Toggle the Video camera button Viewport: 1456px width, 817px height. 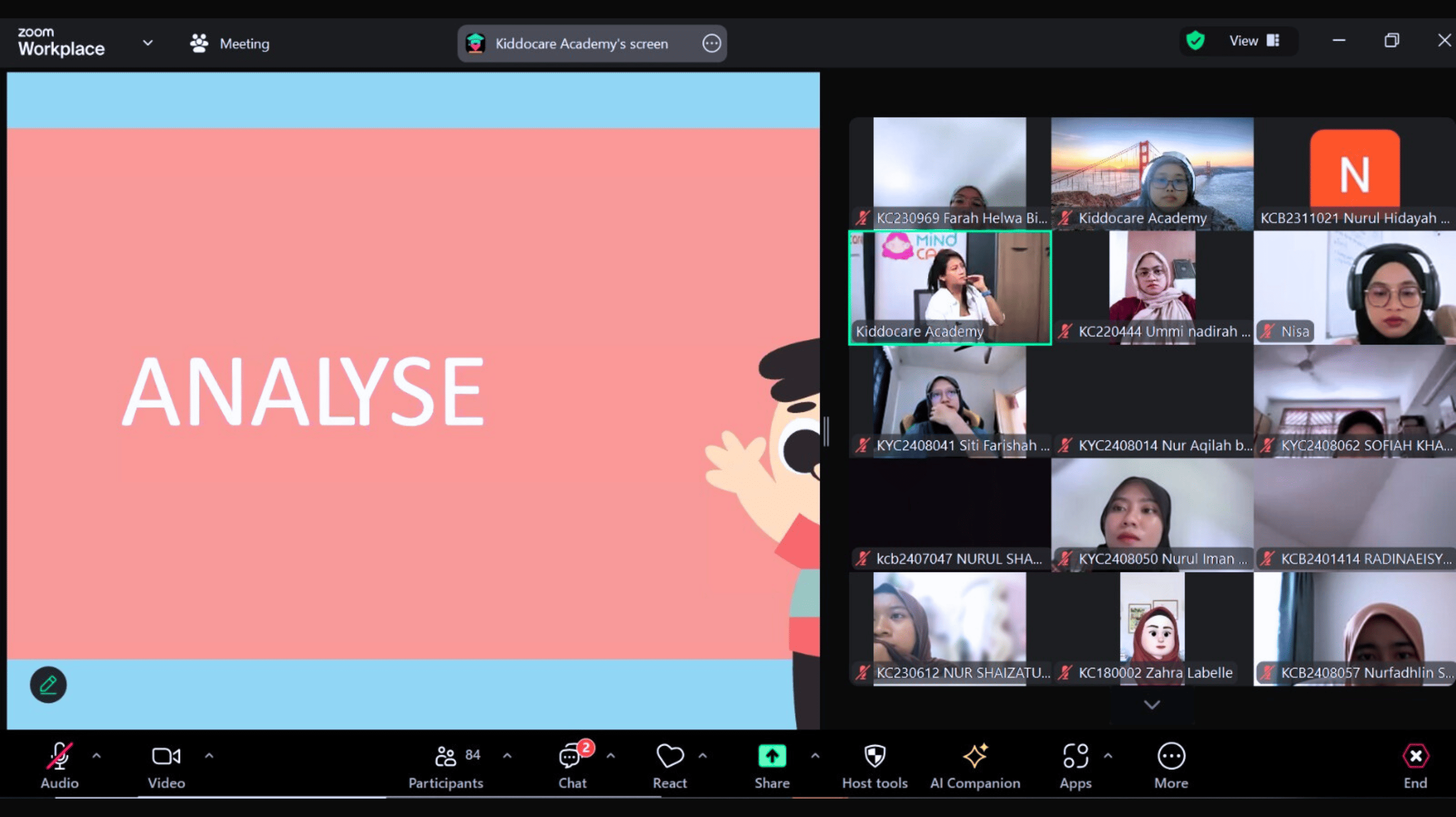(166, 756)
